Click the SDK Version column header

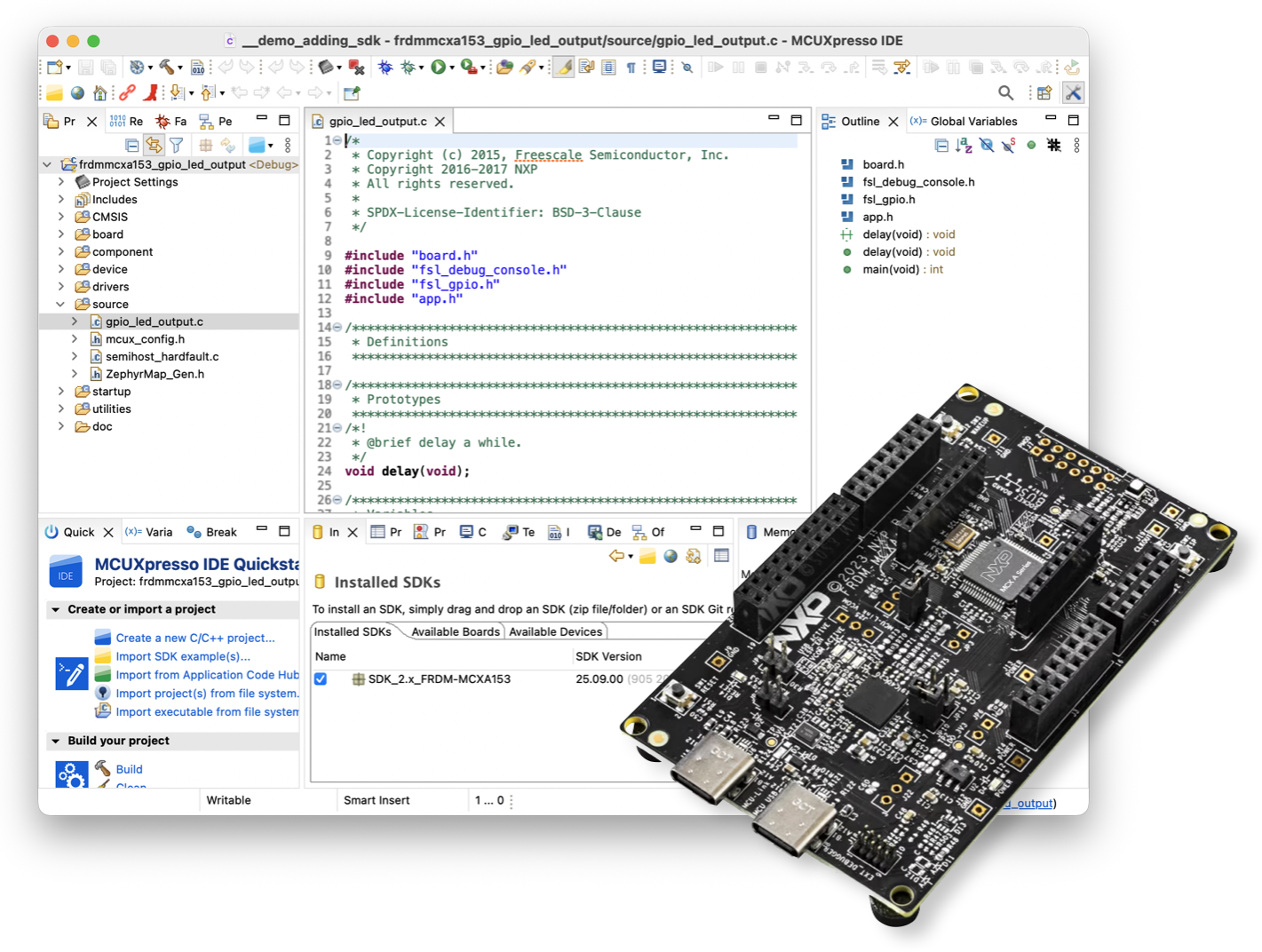click(x=608, y=656)
